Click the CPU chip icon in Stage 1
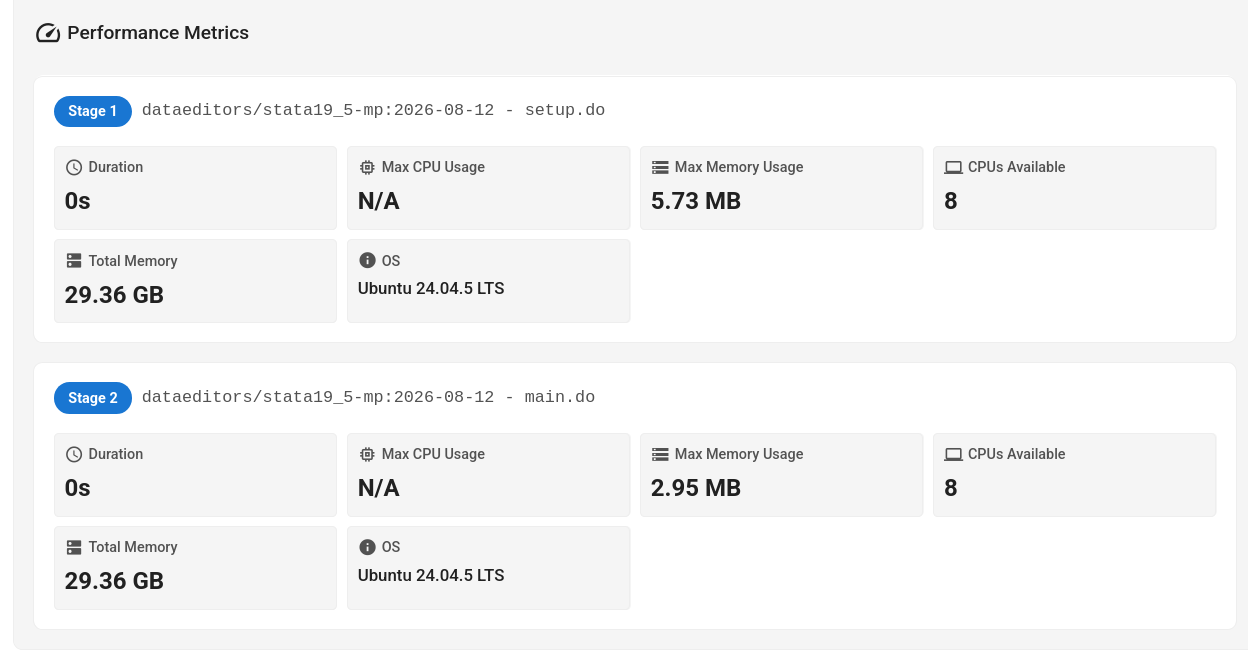 (367, 167)
